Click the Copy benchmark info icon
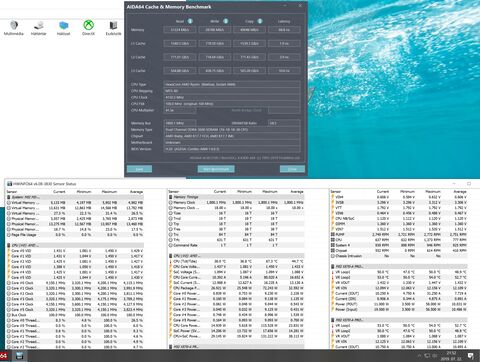The width and height of the screenshot is (480, 362). (260, 21)
